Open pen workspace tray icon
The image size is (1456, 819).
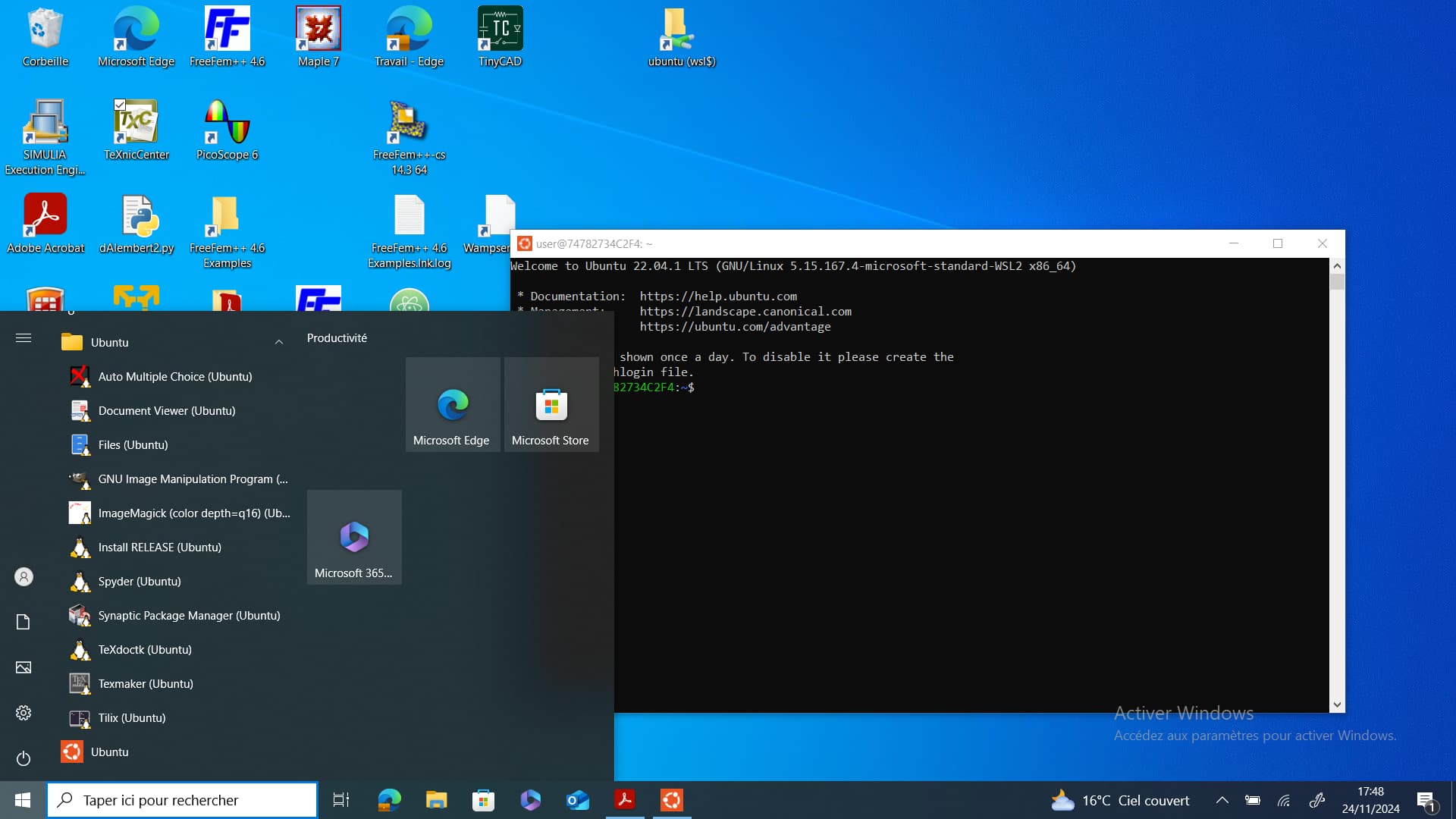tap(1317, 800)
